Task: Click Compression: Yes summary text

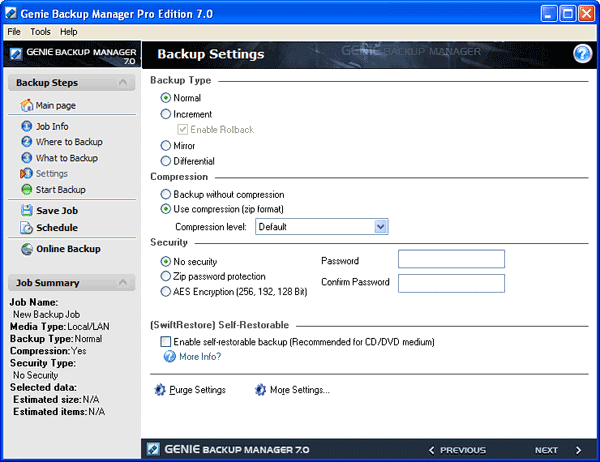Action: [x=48, y=351]
